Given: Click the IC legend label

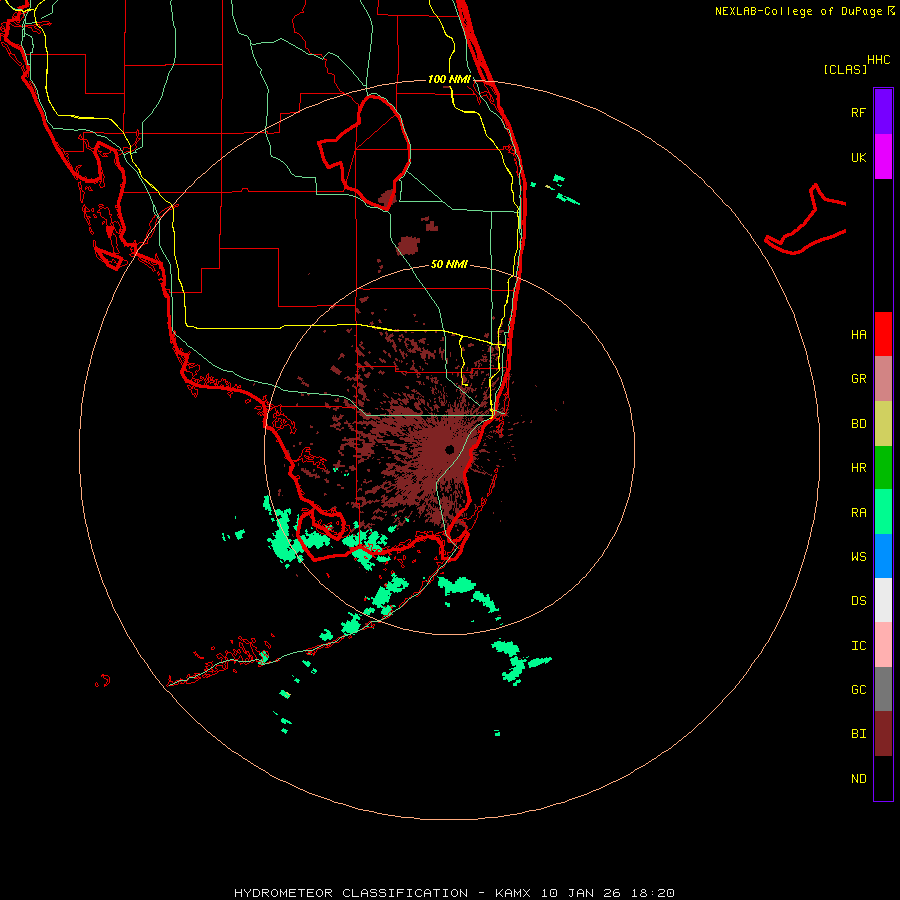Looking at the screenshot, I should click(x=858, y=646).
